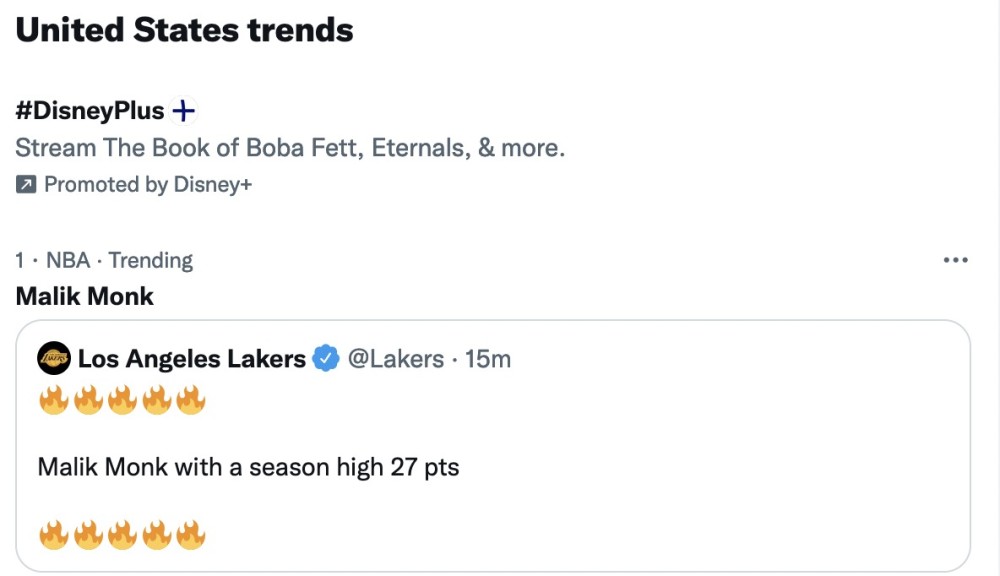Click middle fire emoji in bottom row

point(122,535)
